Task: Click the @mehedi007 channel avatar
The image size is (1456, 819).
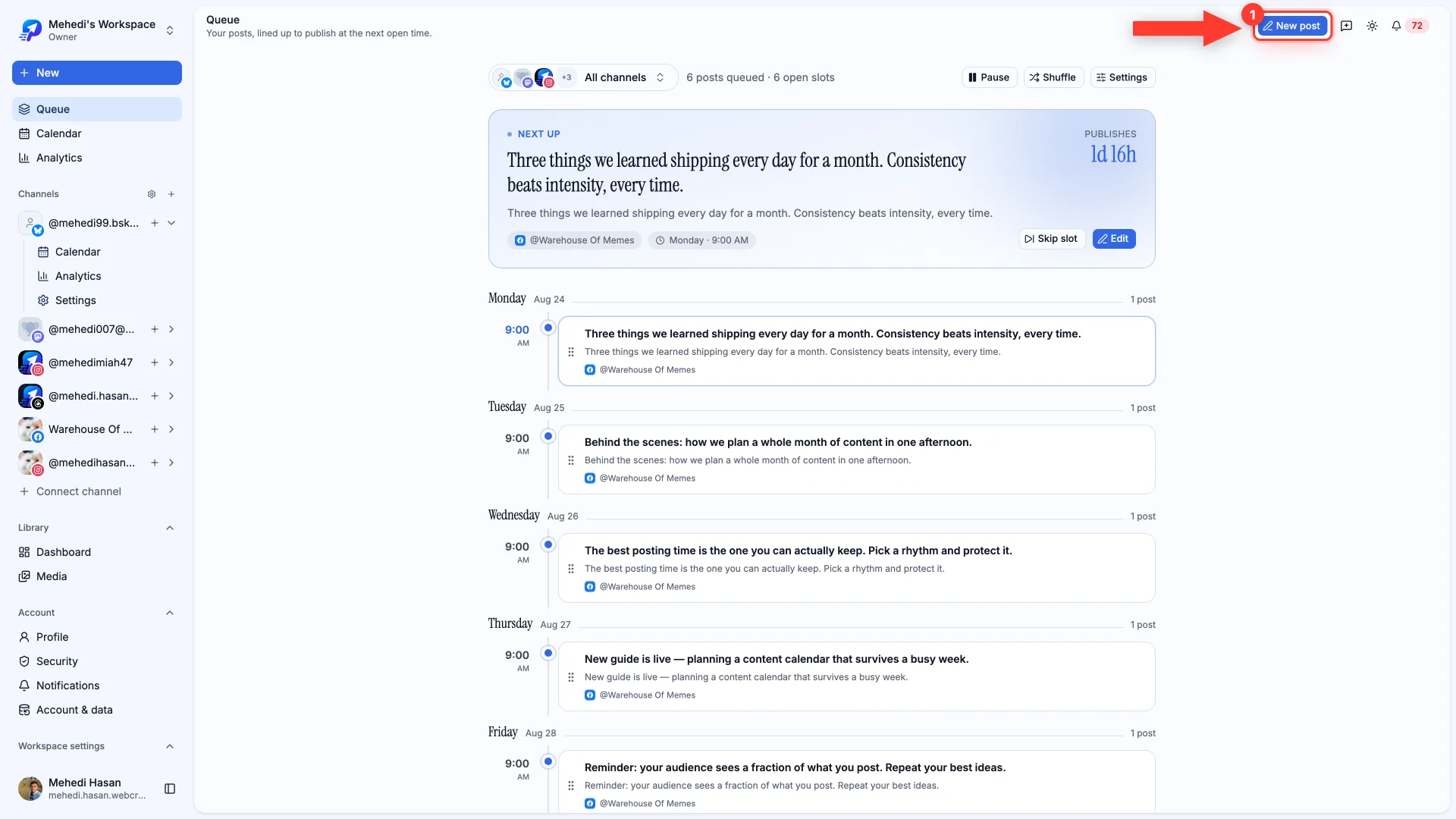Action: coord(30,329)
